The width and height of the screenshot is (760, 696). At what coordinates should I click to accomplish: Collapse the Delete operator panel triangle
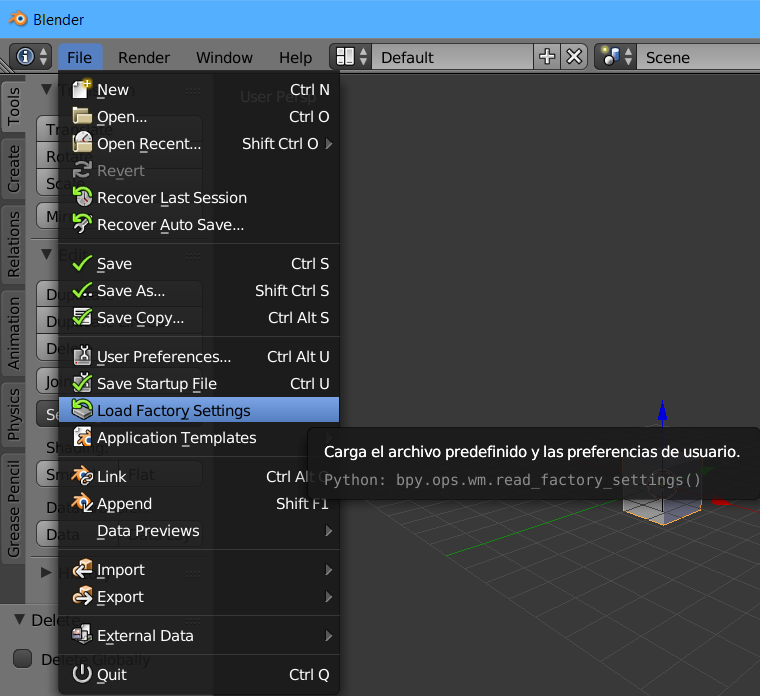click(19, 619)
